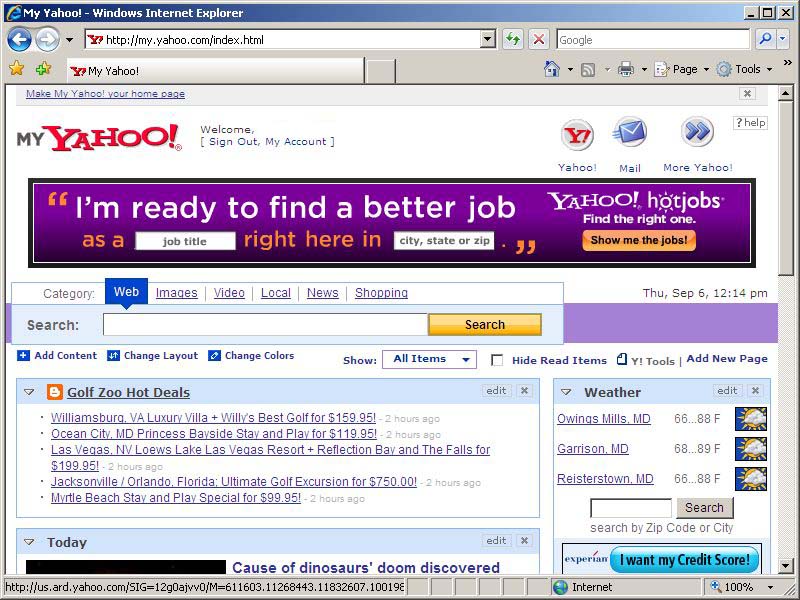Click the yellow Search button
800x600 pixels.
[485, 324]
